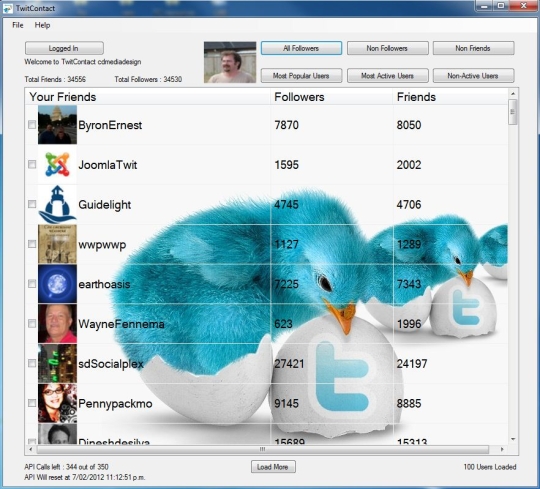
Task: Check the WayneFennema checkbox
Action: click(32, 323)
